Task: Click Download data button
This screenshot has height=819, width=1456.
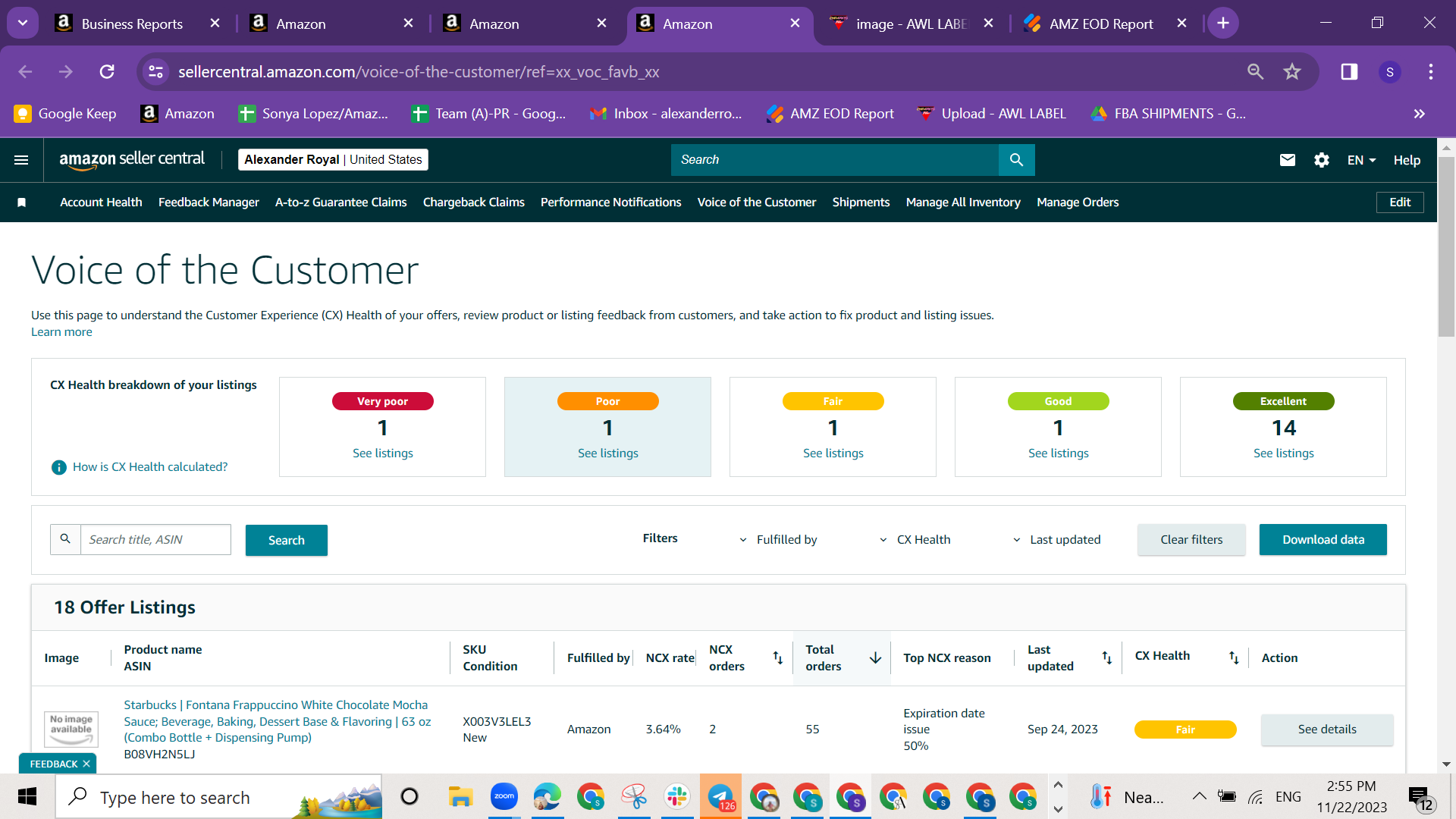Action: [1323, 540]
